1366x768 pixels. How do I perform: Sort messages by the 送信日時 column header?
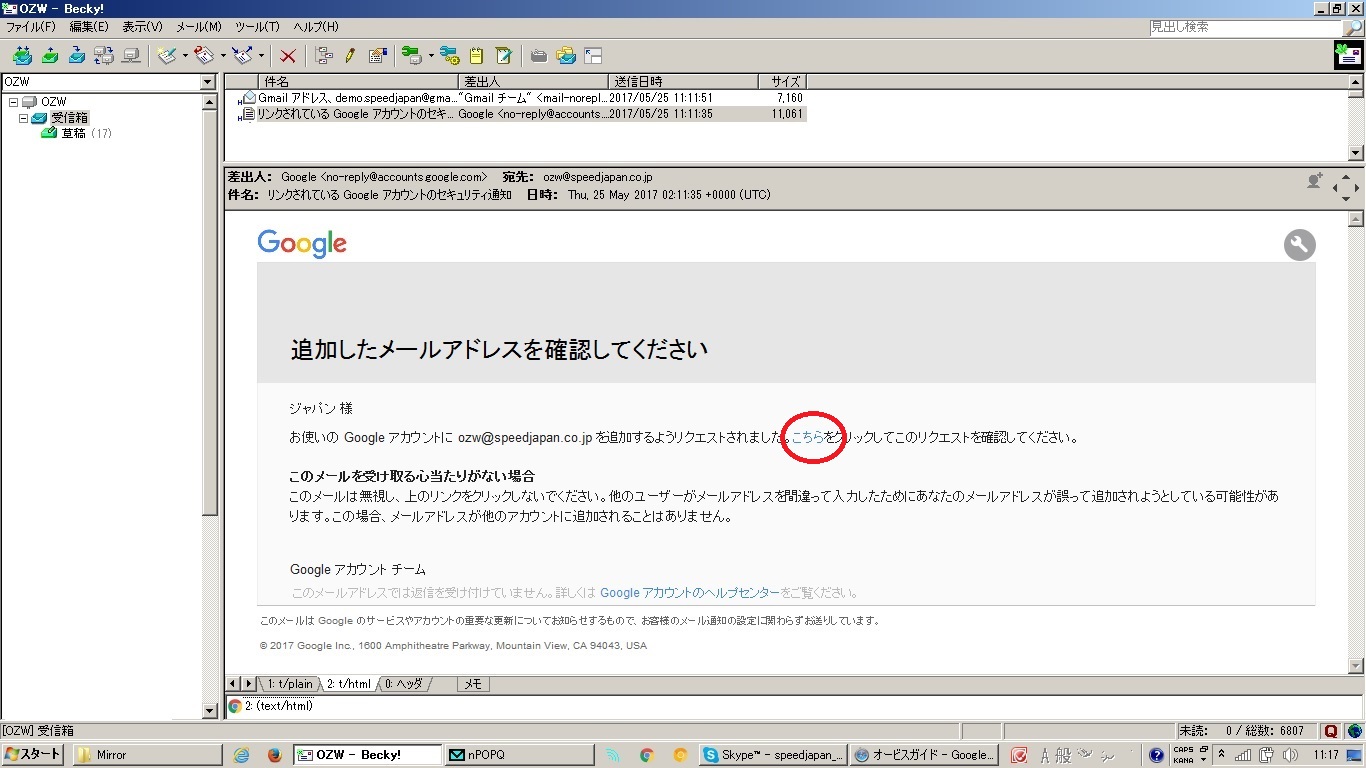(x=683, y=81)
